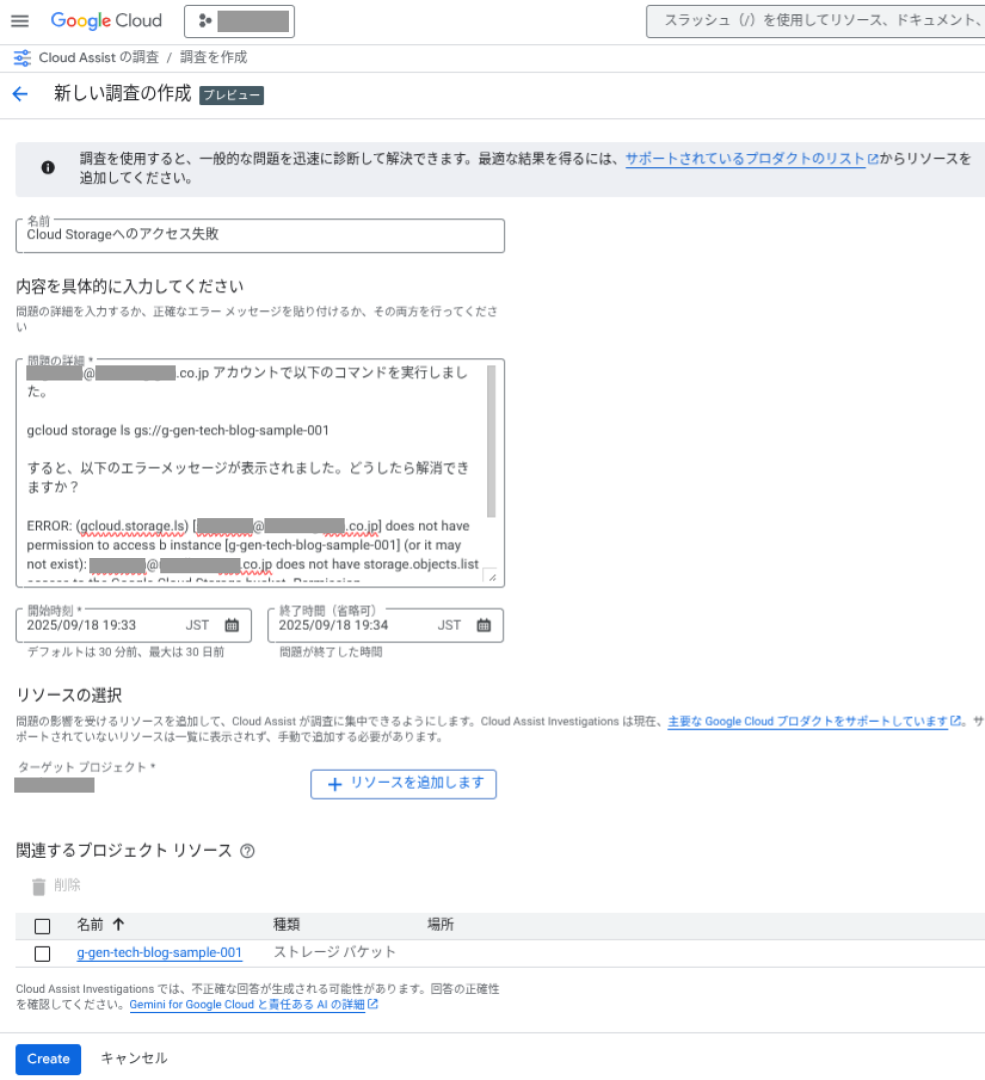Click the 新しい調査の作成 page title
This screenshot has height=1080, width=985.
pos(123,93)
